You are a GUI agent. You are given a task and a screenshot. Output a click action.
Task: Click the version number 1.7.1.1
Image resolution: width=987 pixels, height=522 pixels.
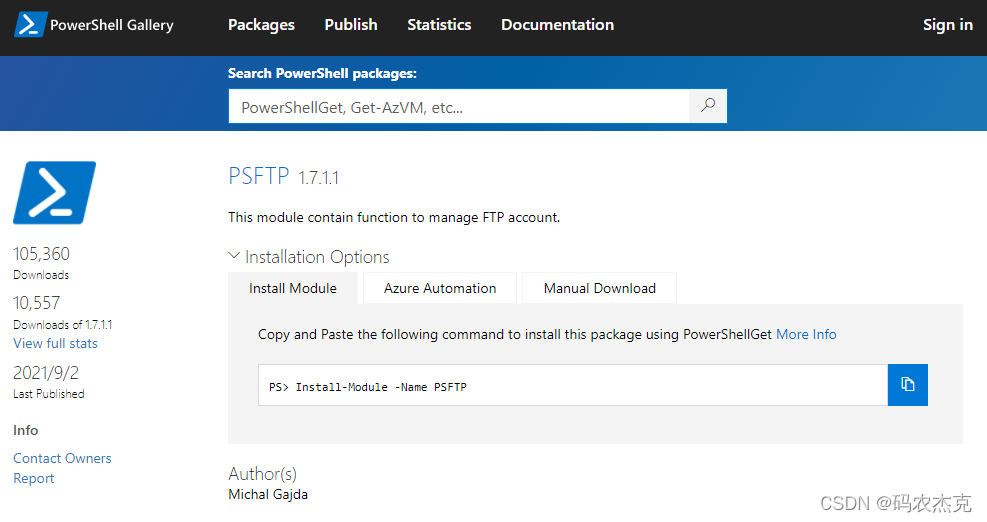click(x=319, y=178)
